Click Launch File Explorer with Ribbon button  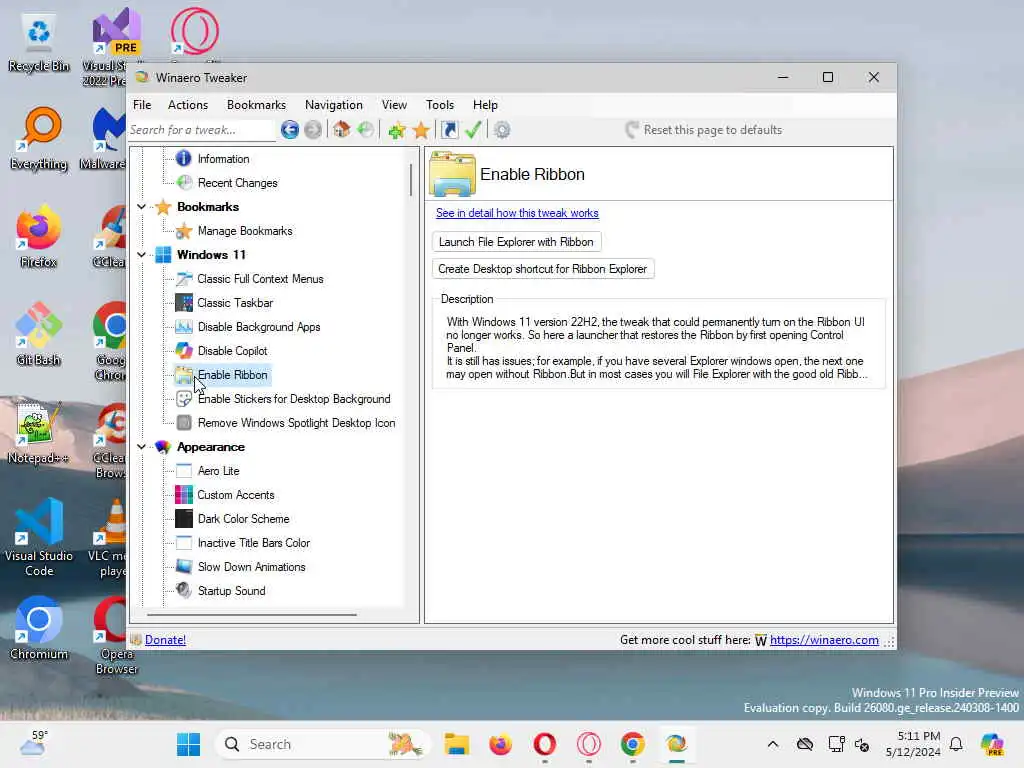(516, 242)
